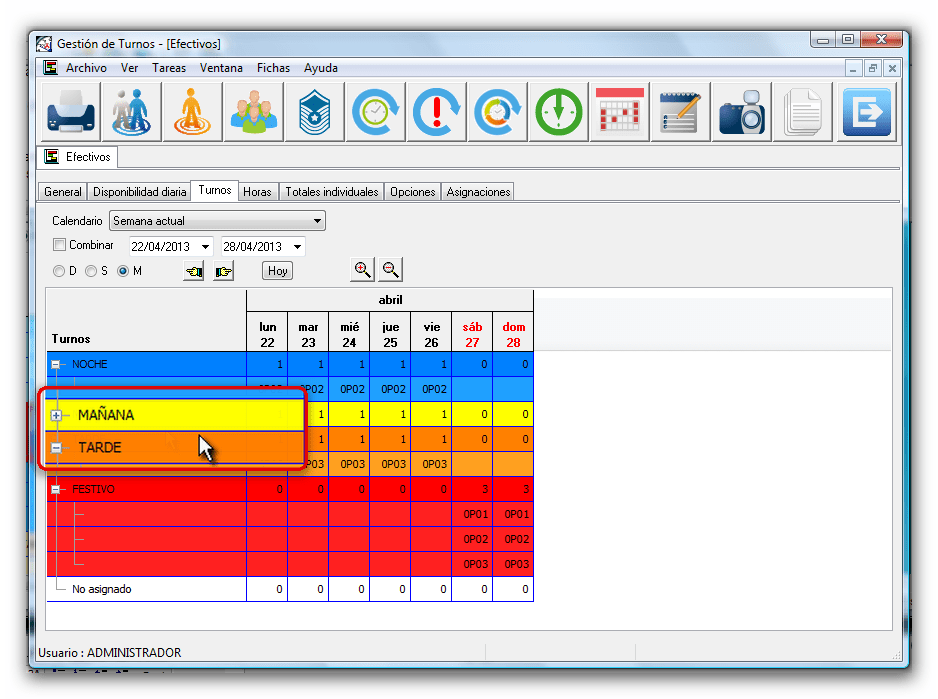Click the app icon in menu bar
Screen dimensions: 938x699
pyautogui.click(x=51, y=68)
